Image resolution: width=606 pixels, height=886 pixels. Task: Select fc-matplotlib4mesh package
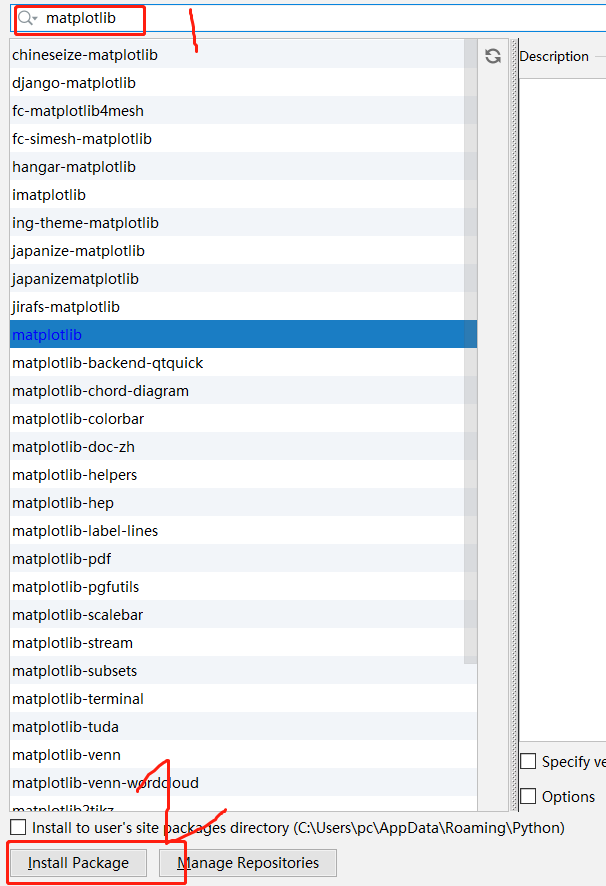point(243,111)
